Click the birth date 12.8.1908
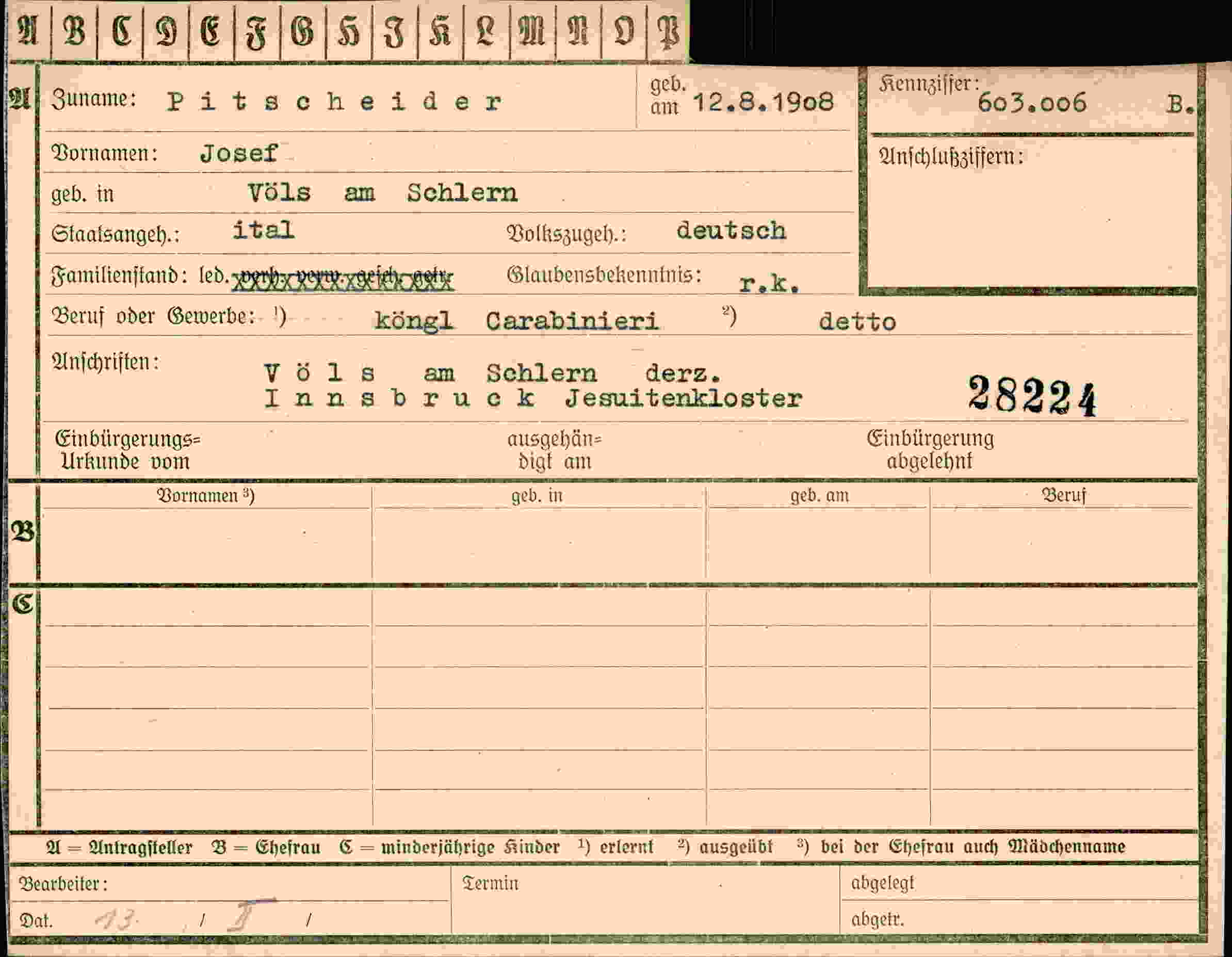 pyautogui.click(x=763, y=102)
